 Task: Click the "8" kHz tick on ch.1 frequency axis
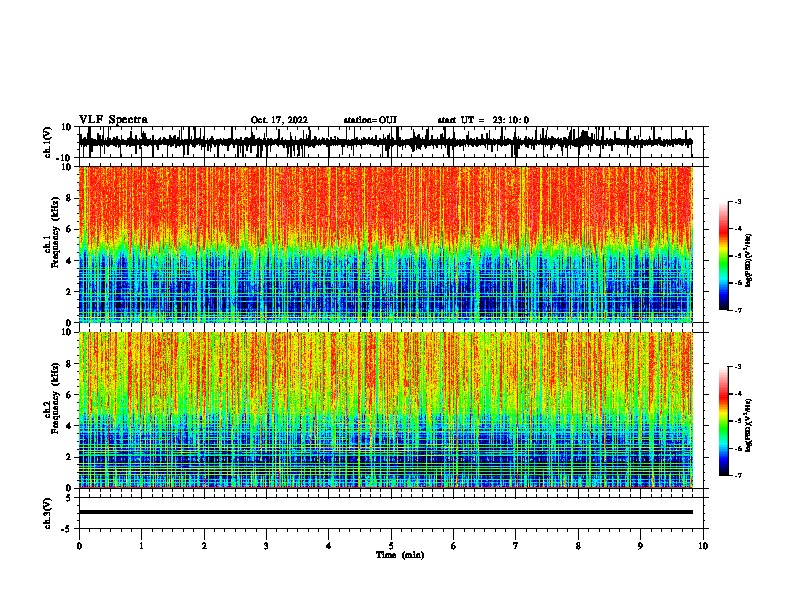[x=69, y=198]
